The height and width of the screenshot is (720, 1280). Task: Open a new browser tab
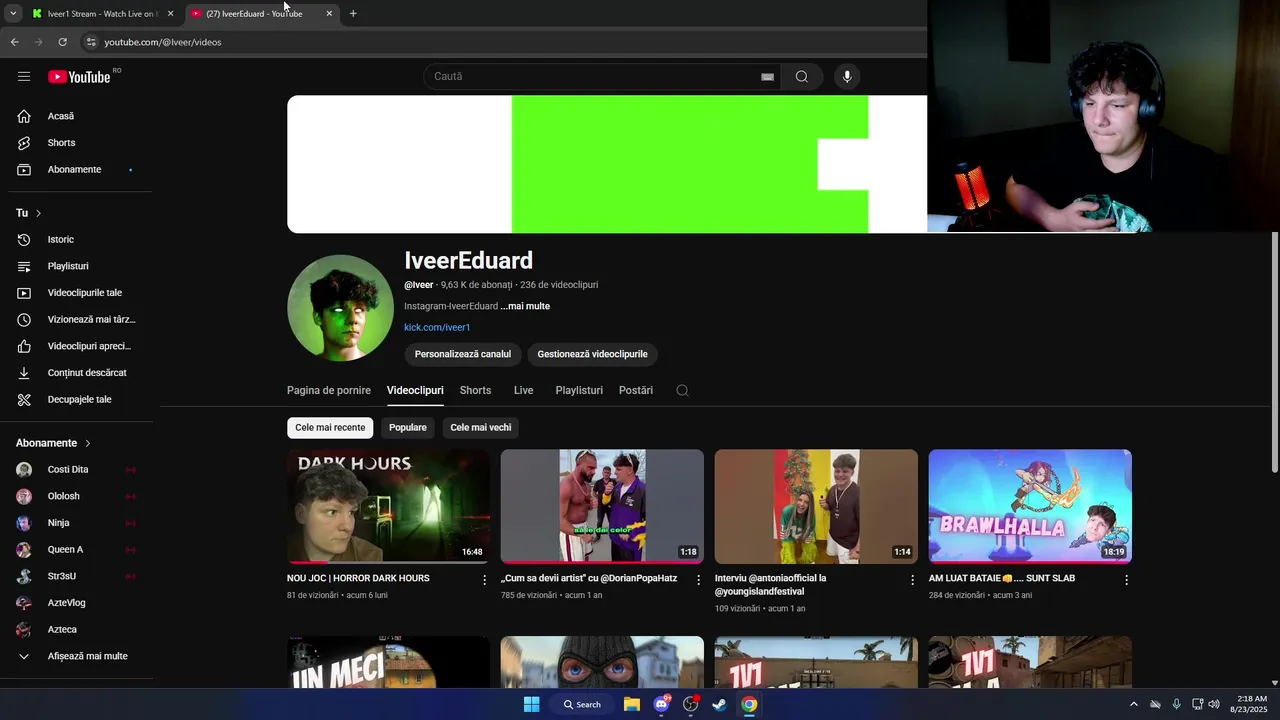pyautogui.click(x=353, y=14)
